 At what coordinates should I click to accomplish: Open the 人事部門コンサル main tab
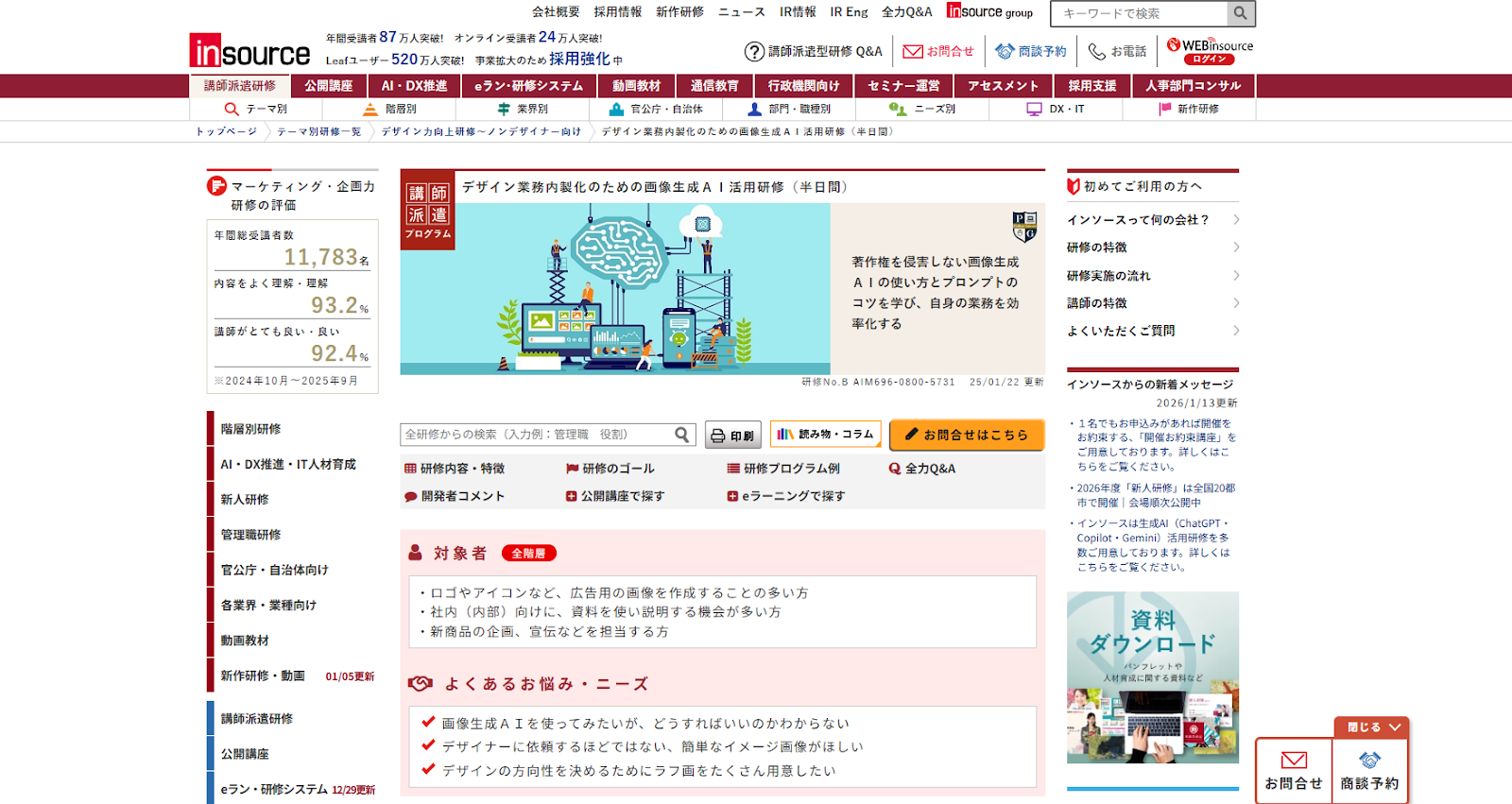1194,86
